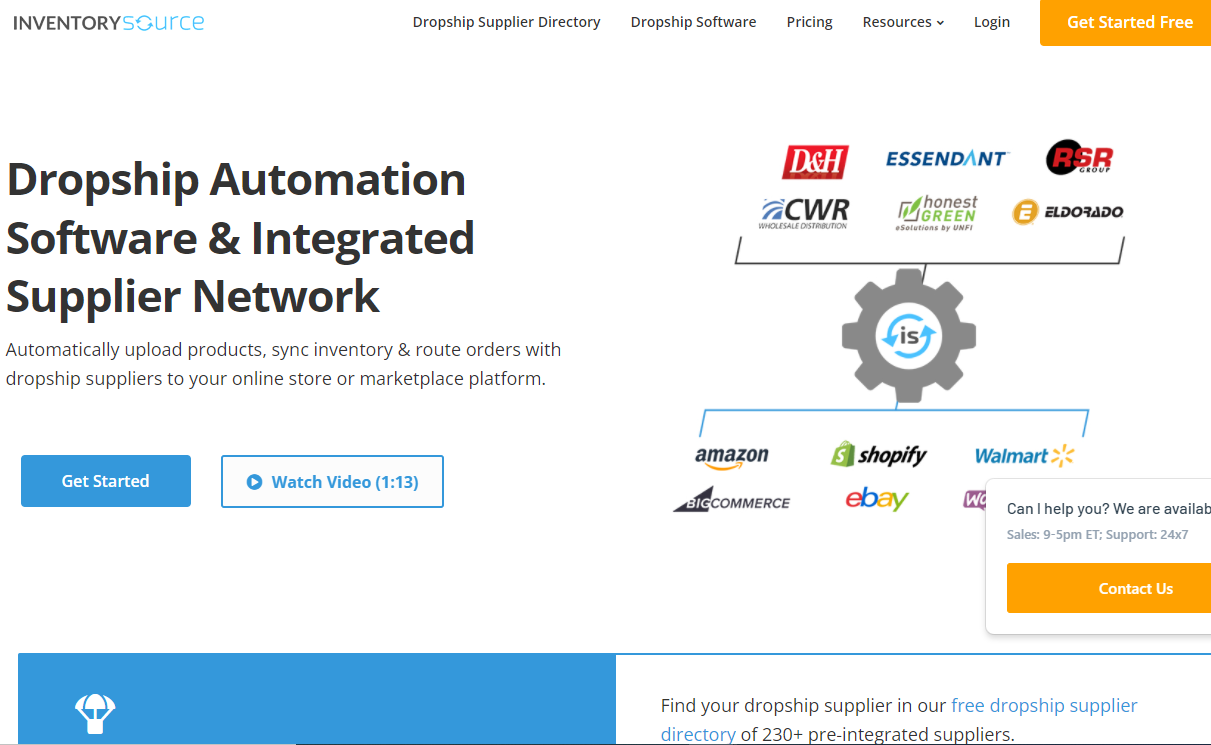Click the D&H supplier logo

(815, 161)
